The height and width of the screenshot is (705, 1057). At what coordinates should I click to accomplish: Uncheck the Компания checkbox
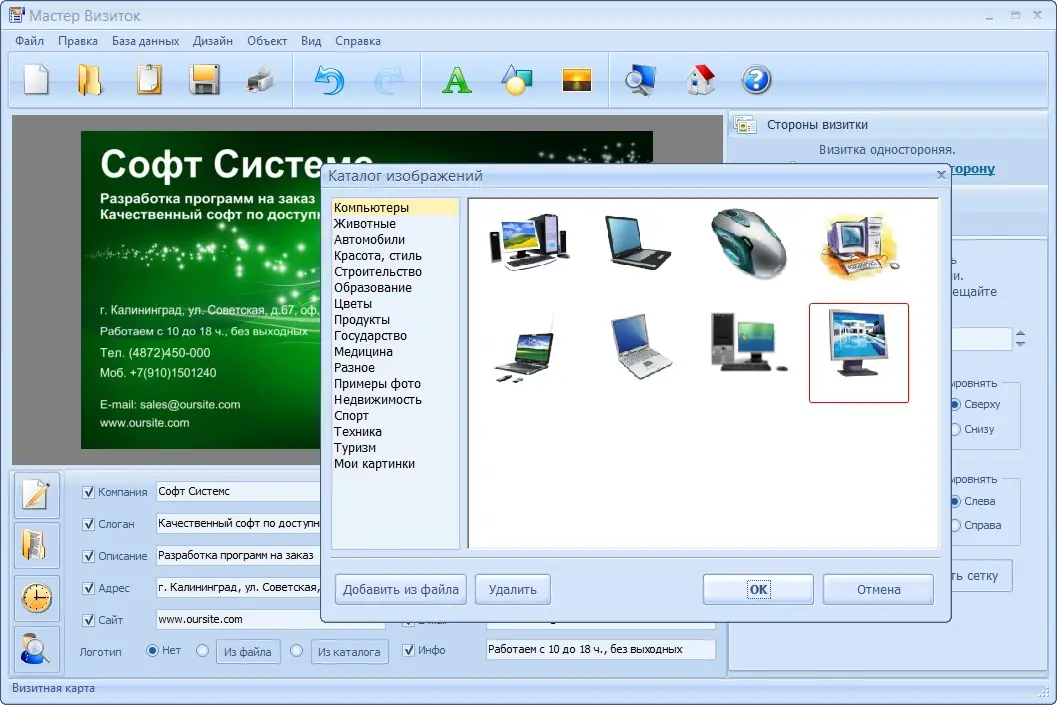[x=88, y=492]
